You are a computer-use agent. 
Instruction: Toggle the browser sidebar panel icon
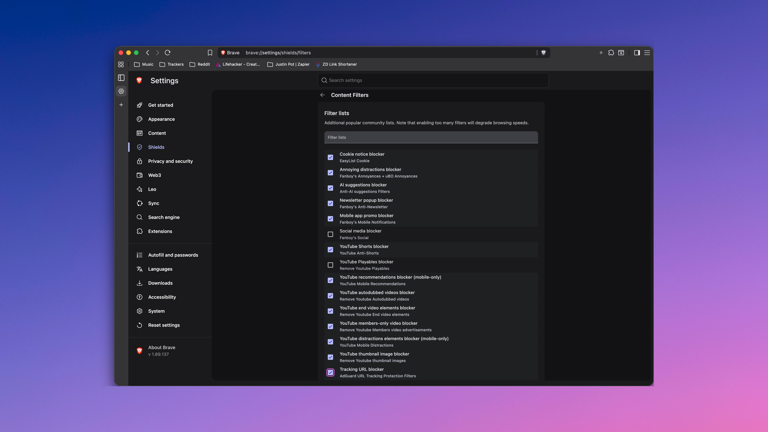(637, 53)
